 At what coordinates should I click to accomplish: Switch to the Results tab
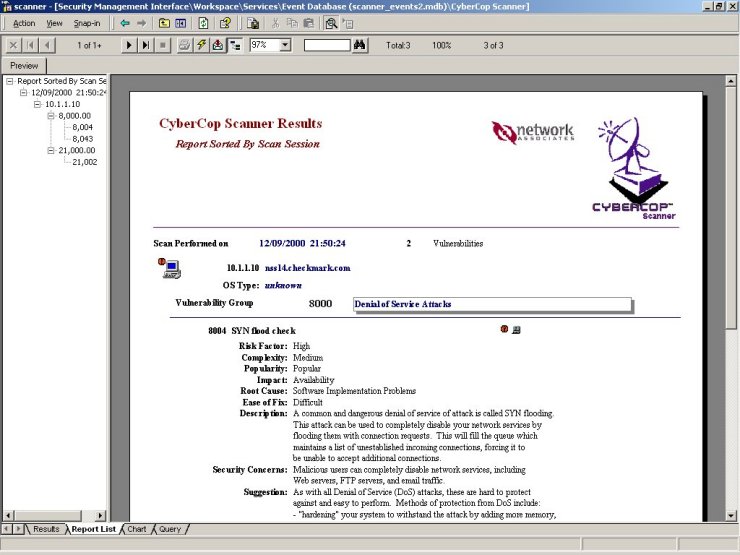point(46,529)
